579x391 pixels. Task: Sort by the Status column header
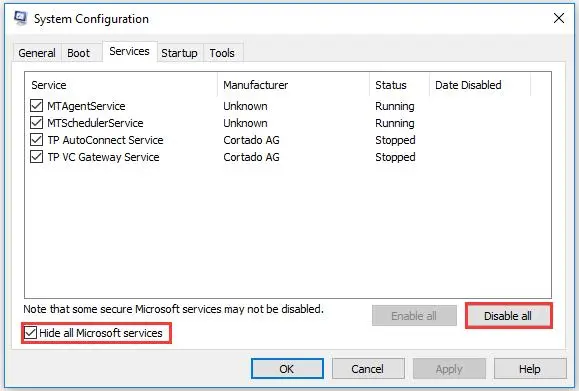(400, 85)
